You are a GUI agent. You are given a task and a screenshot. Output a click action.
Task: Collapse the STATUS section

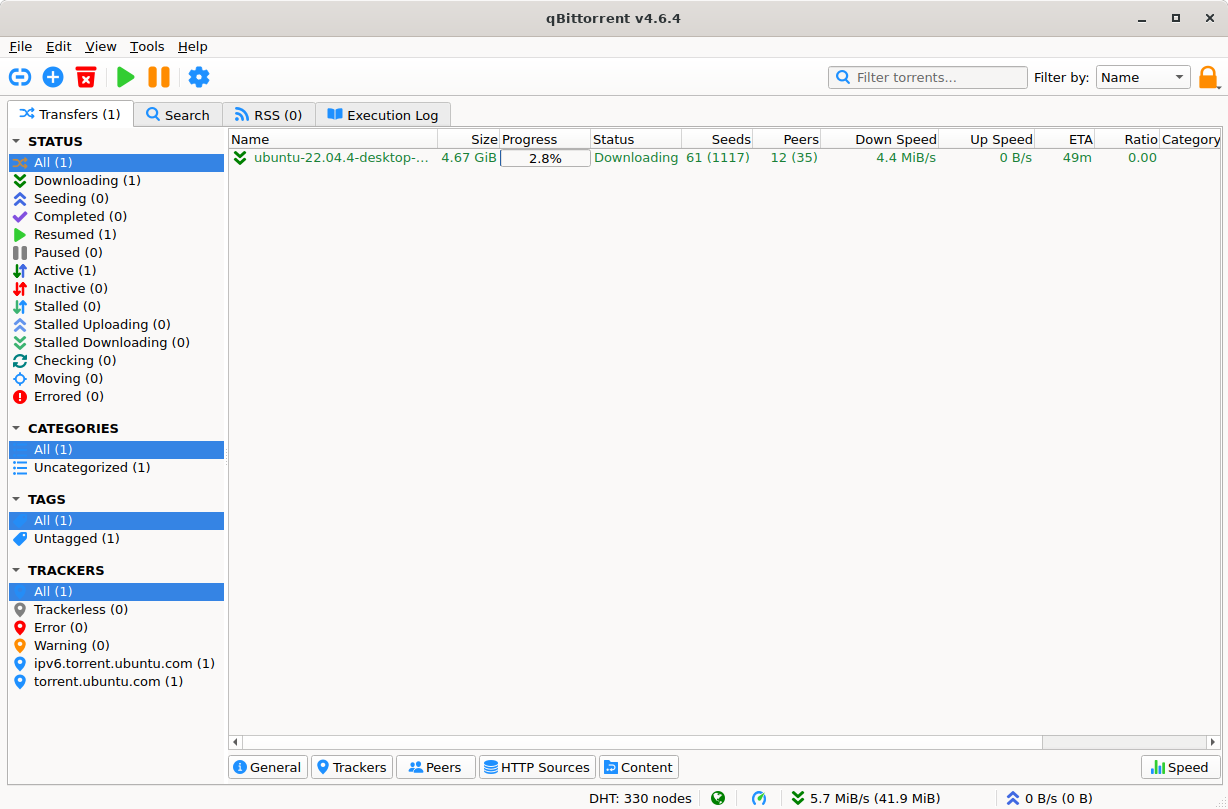coord(14,141)
